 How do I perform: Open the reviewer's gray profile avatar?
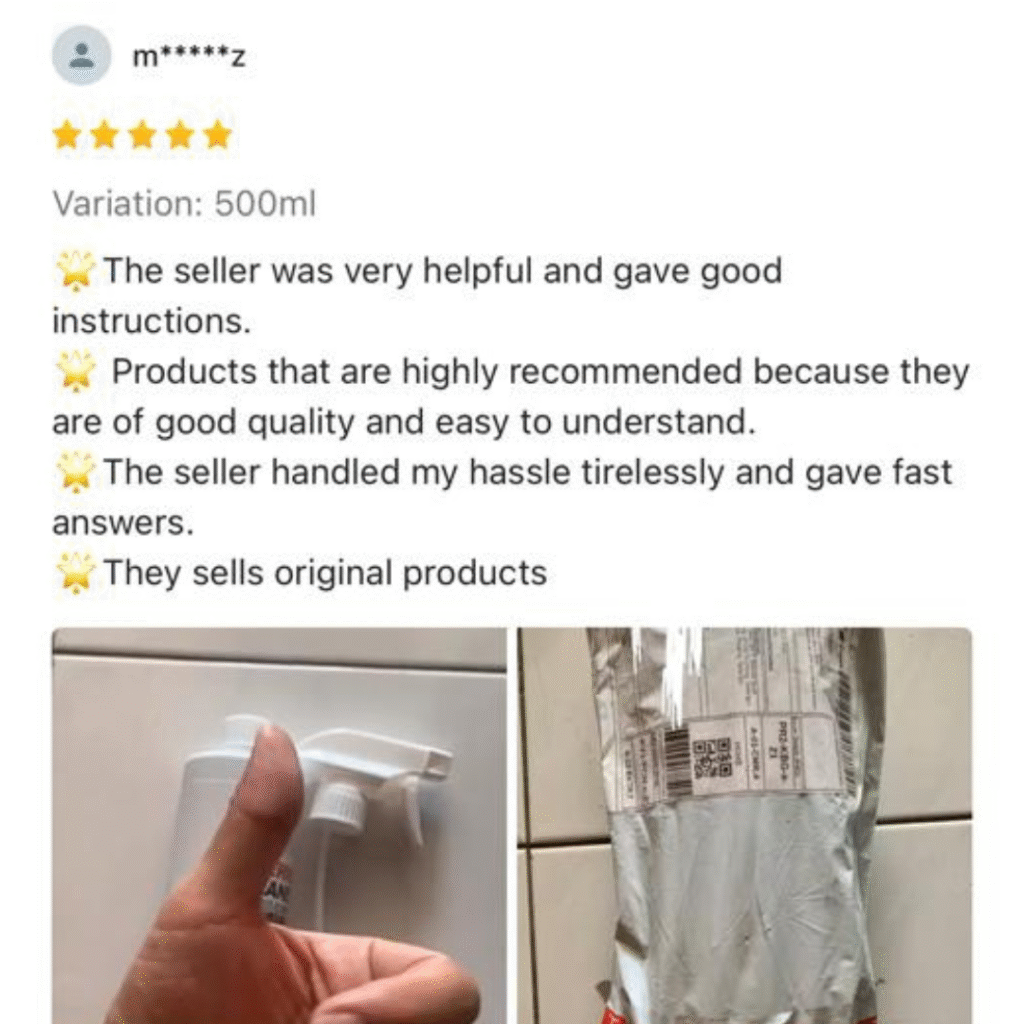81,56
